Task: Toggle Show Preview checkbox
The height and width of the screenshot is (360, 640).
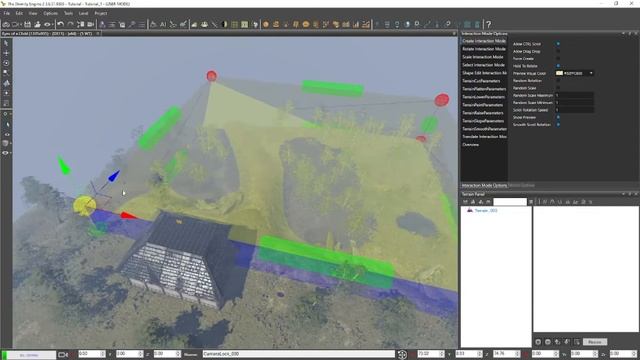Action: (558, 117)
